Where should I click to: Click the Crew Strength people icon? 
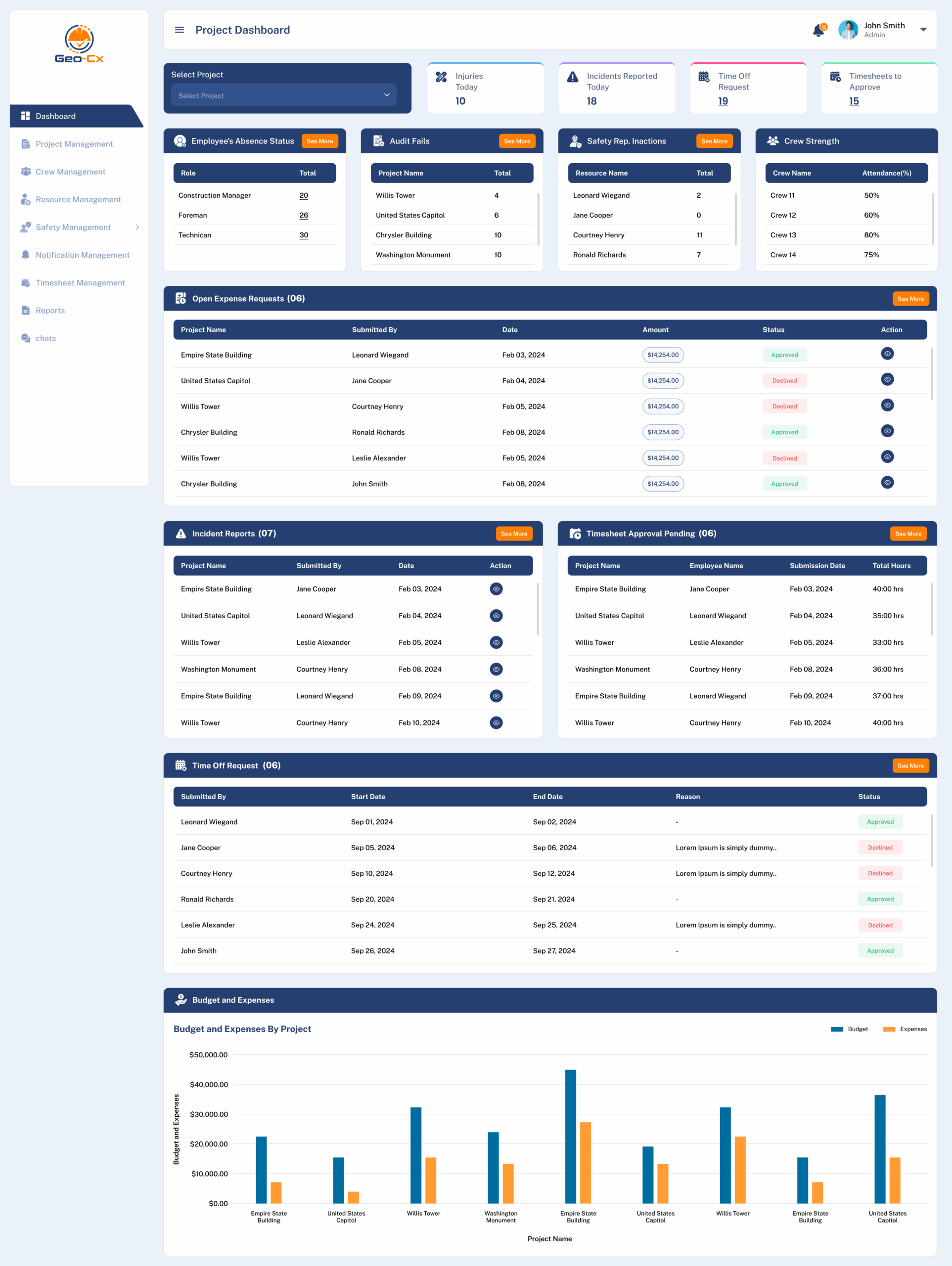772,141
